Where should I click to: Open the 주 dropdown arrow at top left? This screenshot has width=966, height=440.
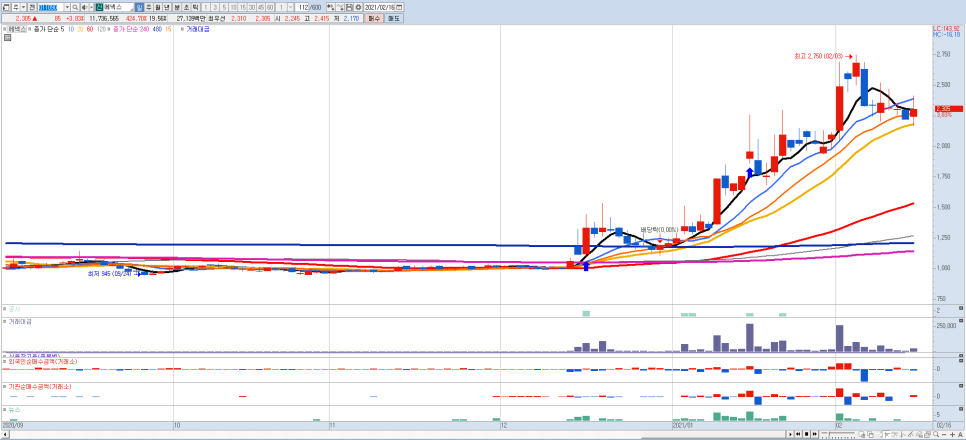(23, 7)
